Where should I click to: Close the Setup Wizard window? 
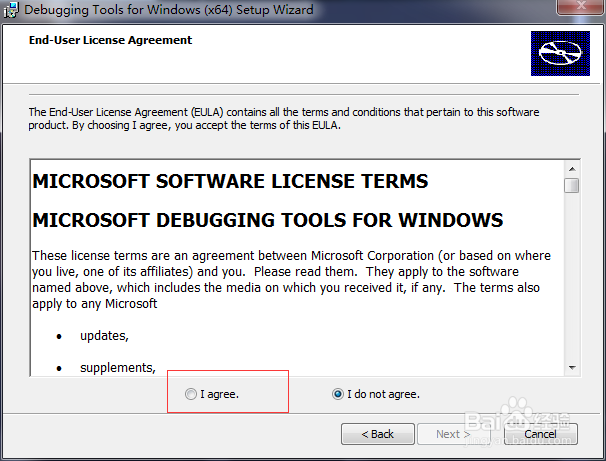[581, 6]
